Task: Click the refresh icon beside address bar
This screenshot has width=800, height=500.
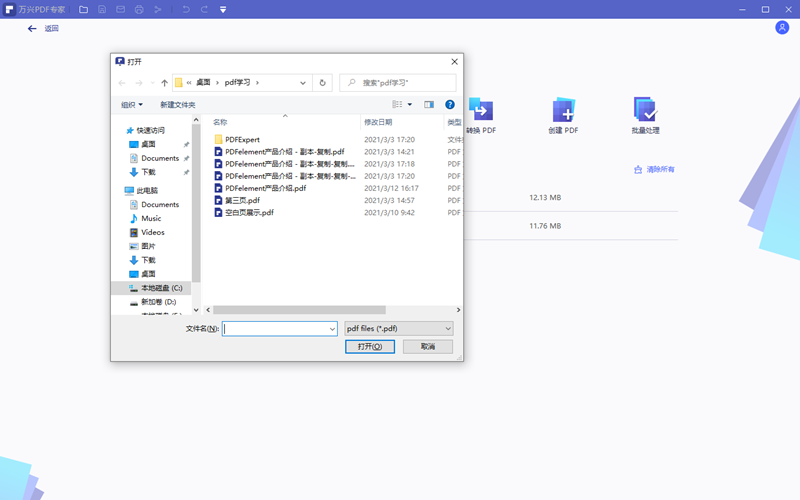Action: (x=323, y=83)
